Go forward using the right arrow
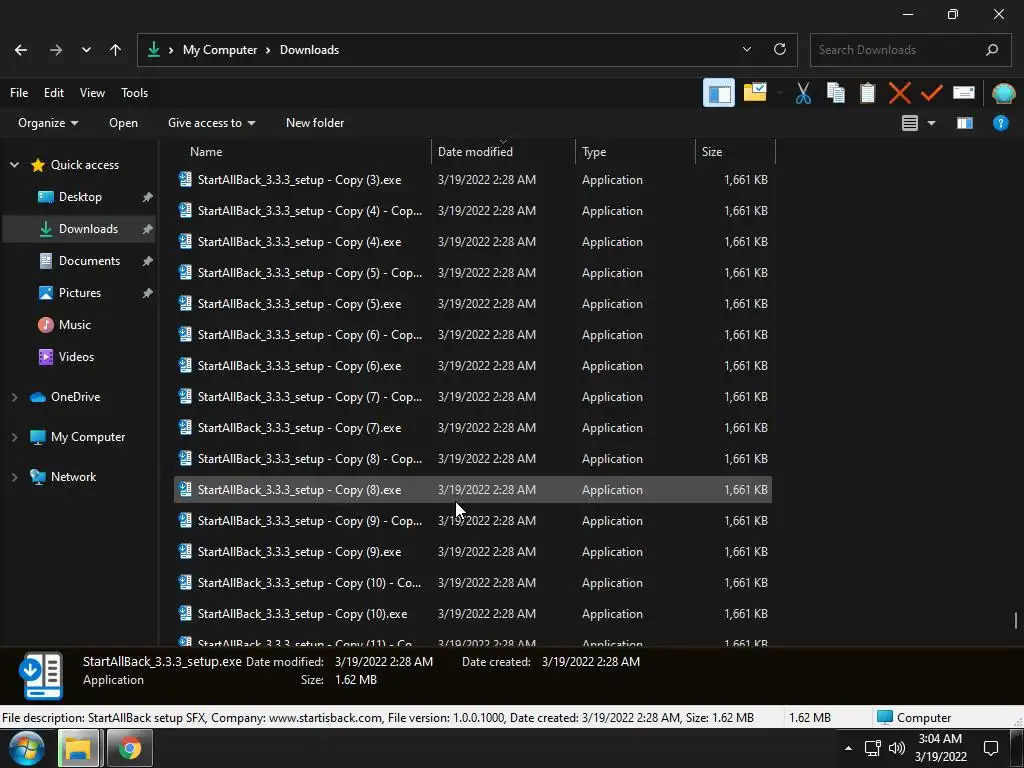Viewport: 1024px width, 768px height. [56, 50]
